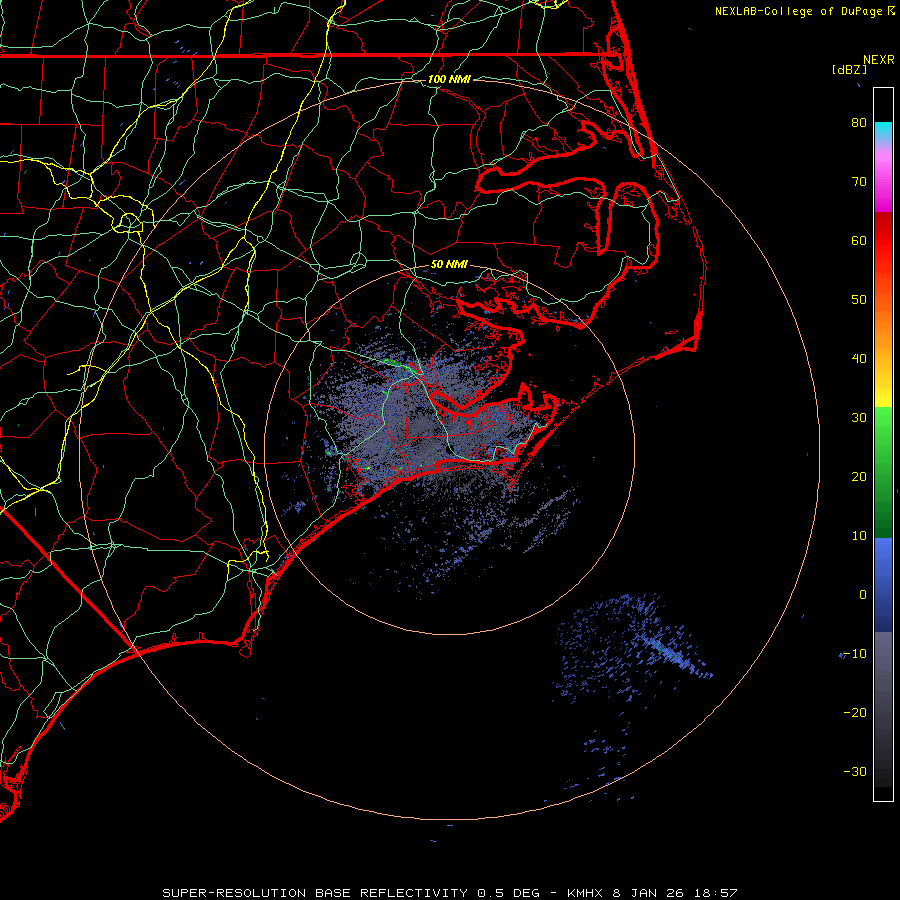Screen dimensions: 900x900
Task: Click the green segment of the colorbar
Action: click(883, 472)
